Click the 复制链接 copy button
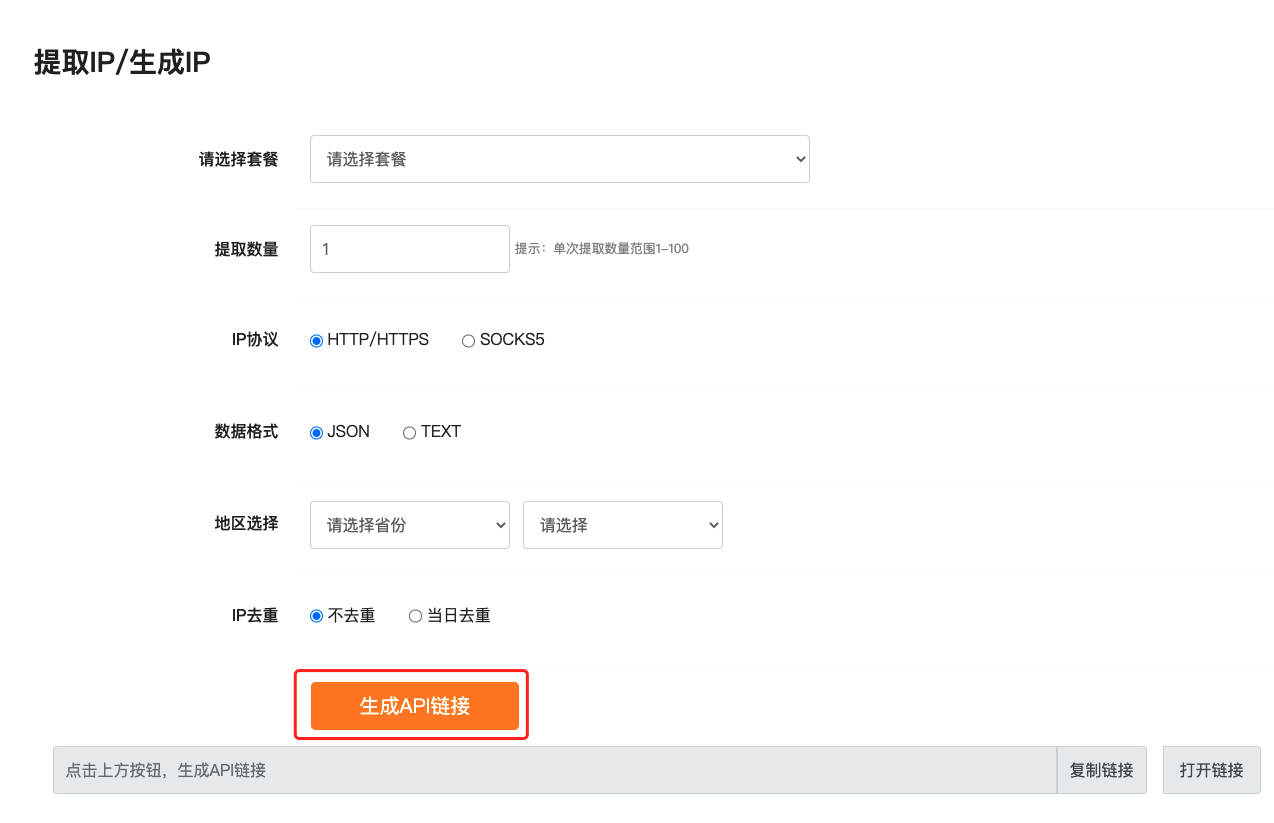This screenshot has width=1274, height=823. (1101, 770)
